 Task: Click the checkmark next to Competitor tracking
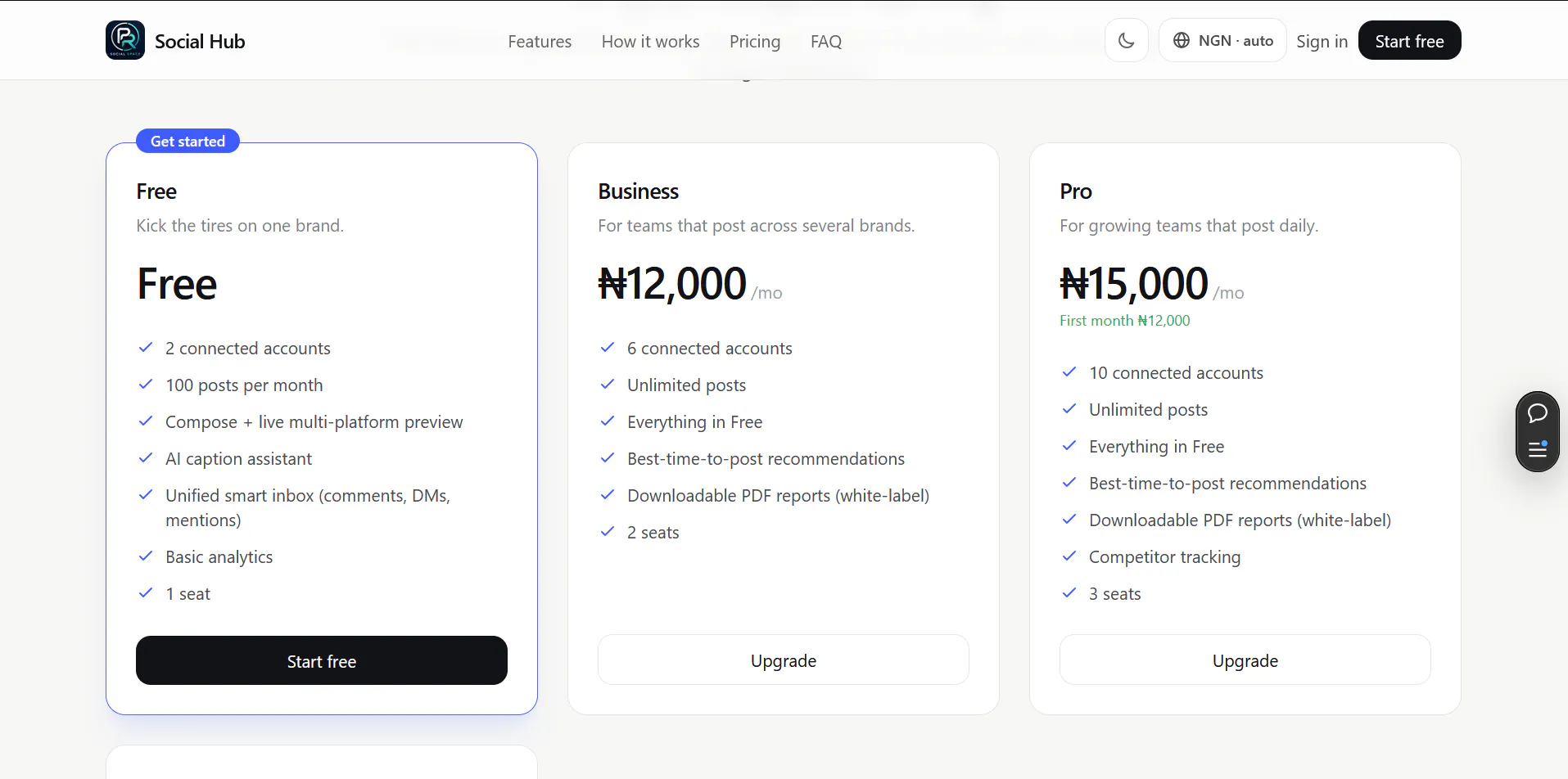pos(1069,556)
